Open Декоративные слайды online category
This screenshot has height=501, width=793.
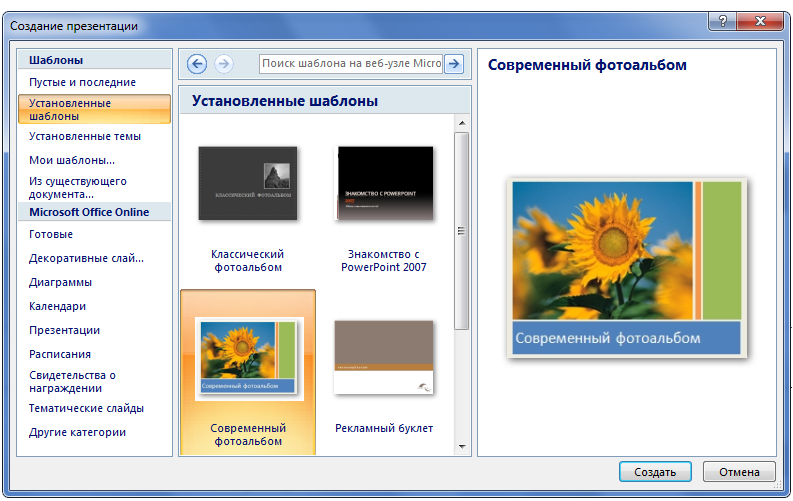pyautogui.click(x=86, y=258)
